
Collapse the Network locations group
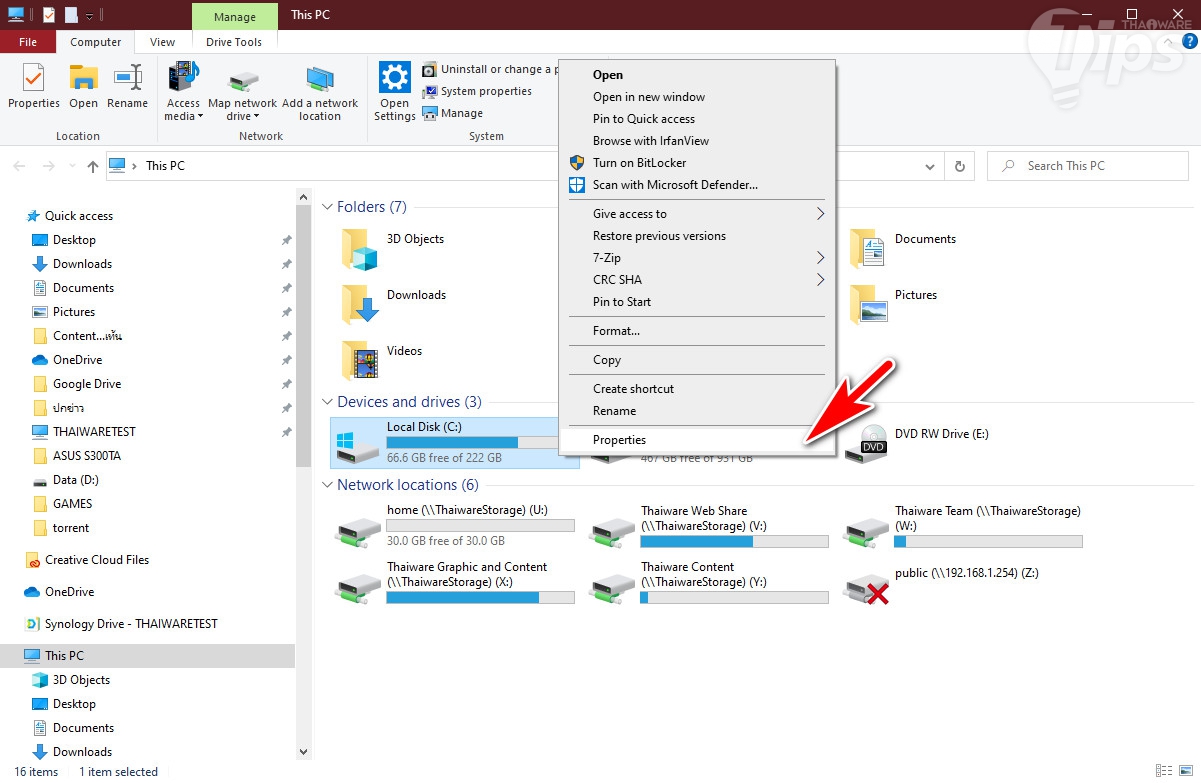pos(327,485)
